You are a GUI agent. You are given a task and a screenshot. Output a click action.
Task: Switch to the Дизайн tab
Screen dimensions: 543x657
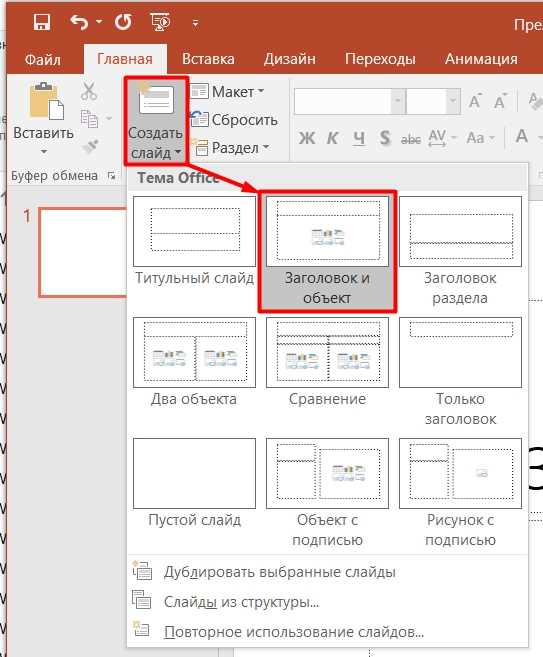290,59
